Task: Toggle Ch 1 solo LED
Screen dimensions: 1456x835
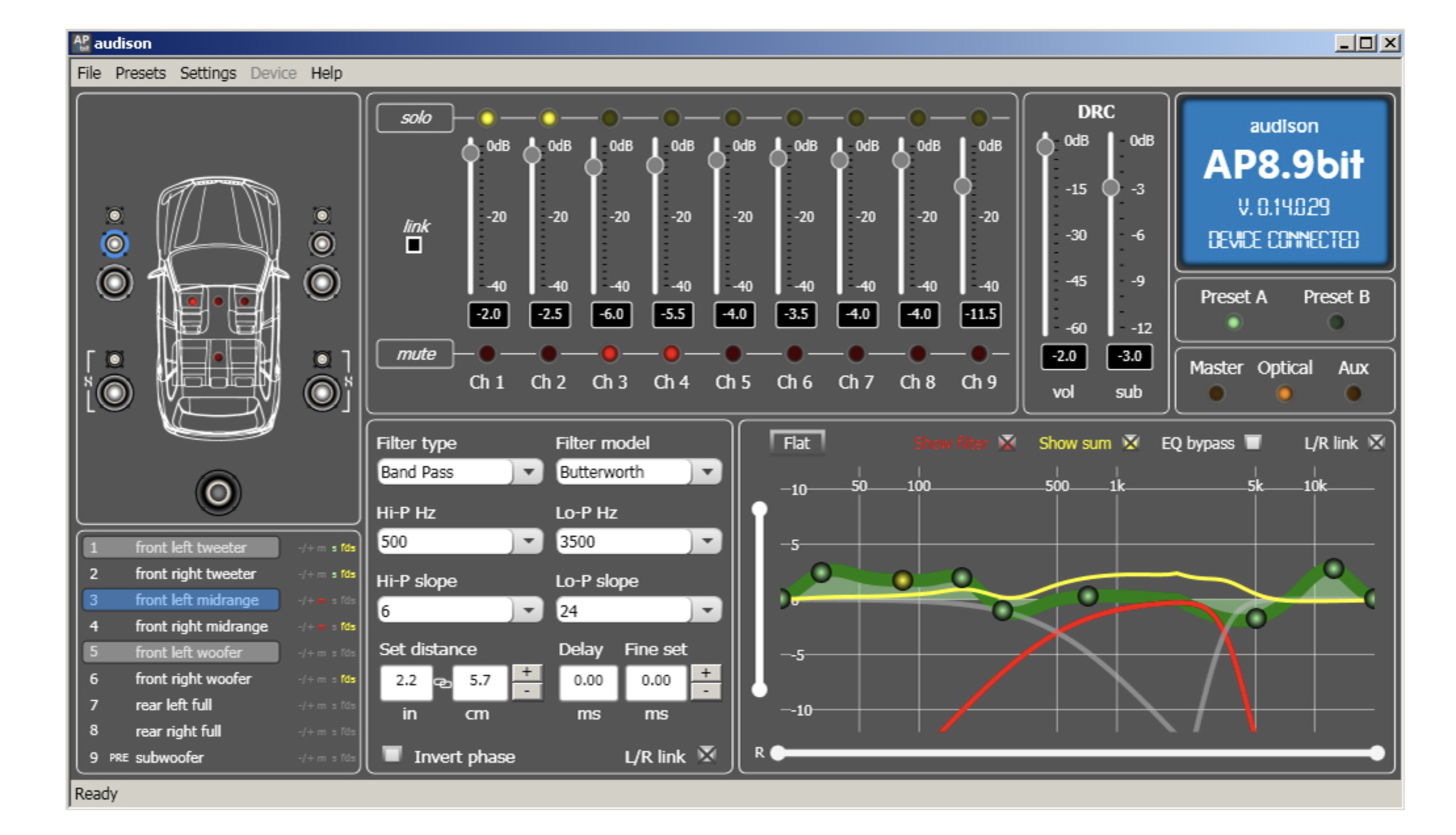Action: [x=487, y=118]
